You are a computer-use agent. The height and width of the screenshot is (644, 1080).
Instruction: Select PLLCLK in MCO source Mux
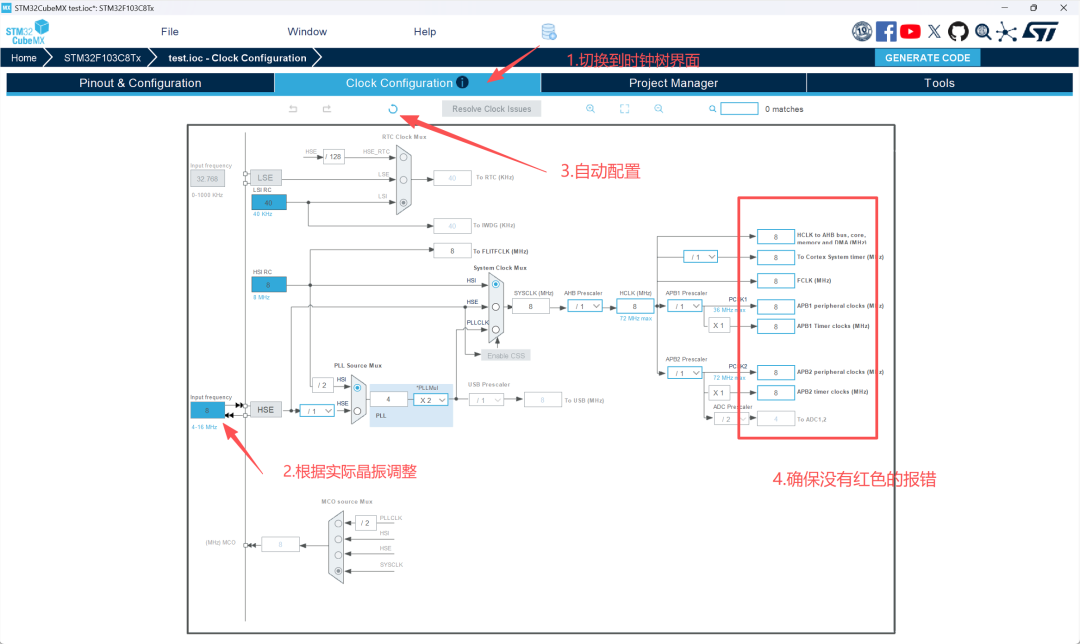(338, 523)
